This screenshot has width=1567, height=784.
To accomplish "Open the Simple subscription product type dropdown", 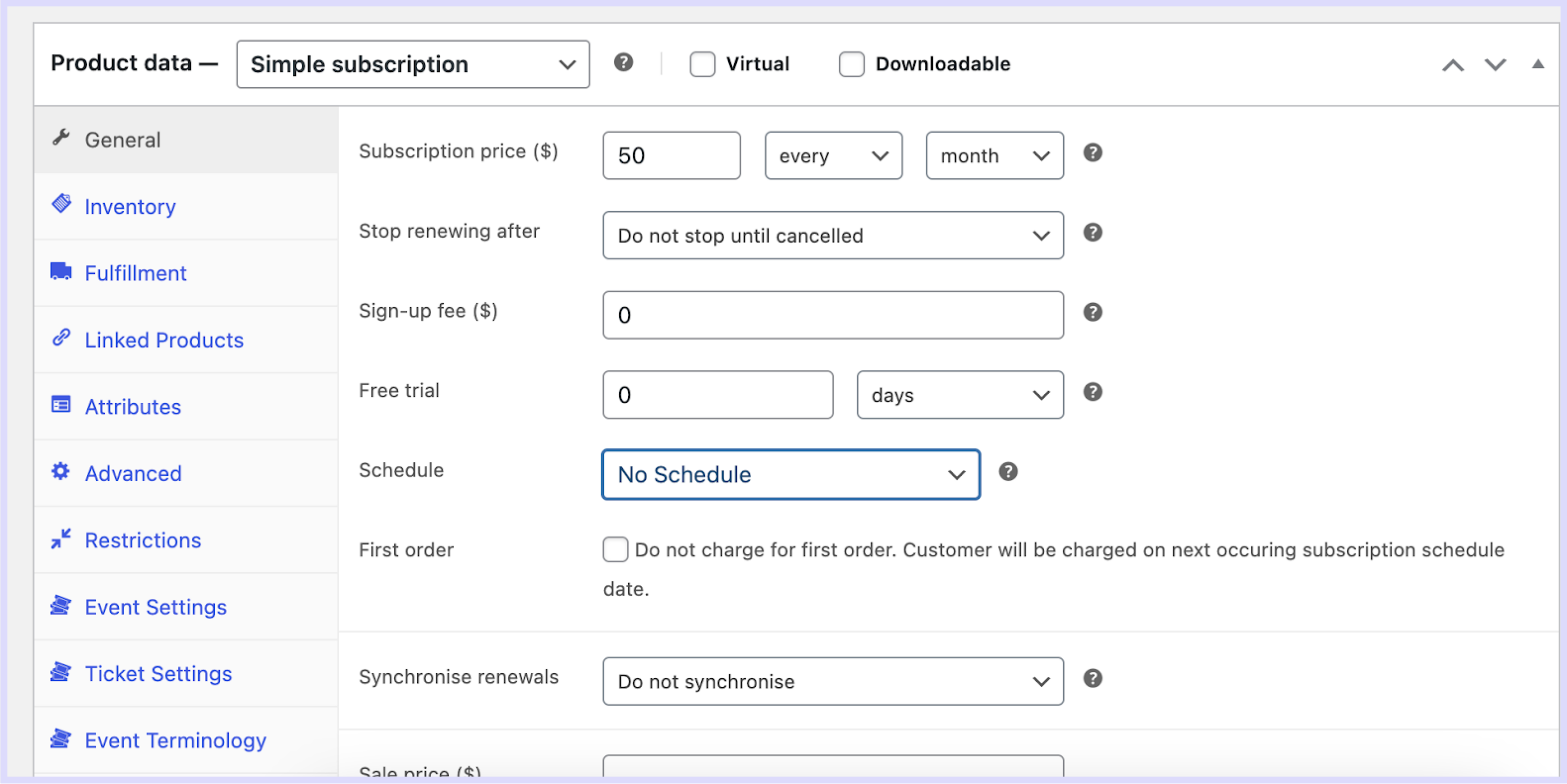I will [413, 64].
